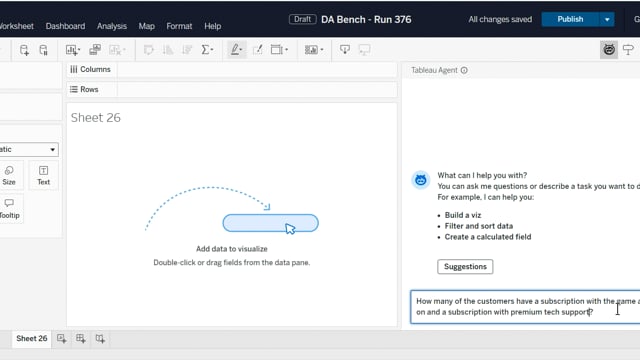The height and width of the screenshot is (360, 640).
Task: Click the Clear Sheet toolbar icon
Action: (115, 50)
